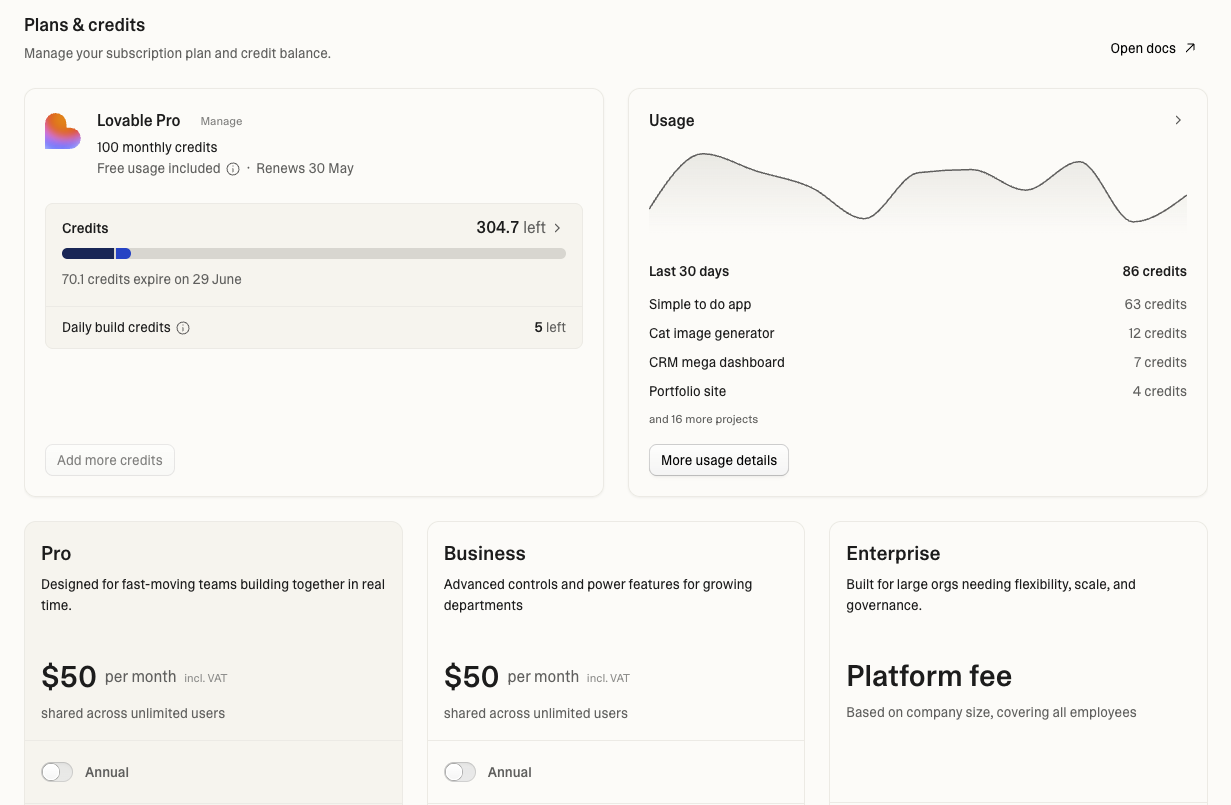Viewport: 1231px width, 805px height.
Task: Click the 'Lovable Pro' plan name
Action: click(x=139, y=120)
